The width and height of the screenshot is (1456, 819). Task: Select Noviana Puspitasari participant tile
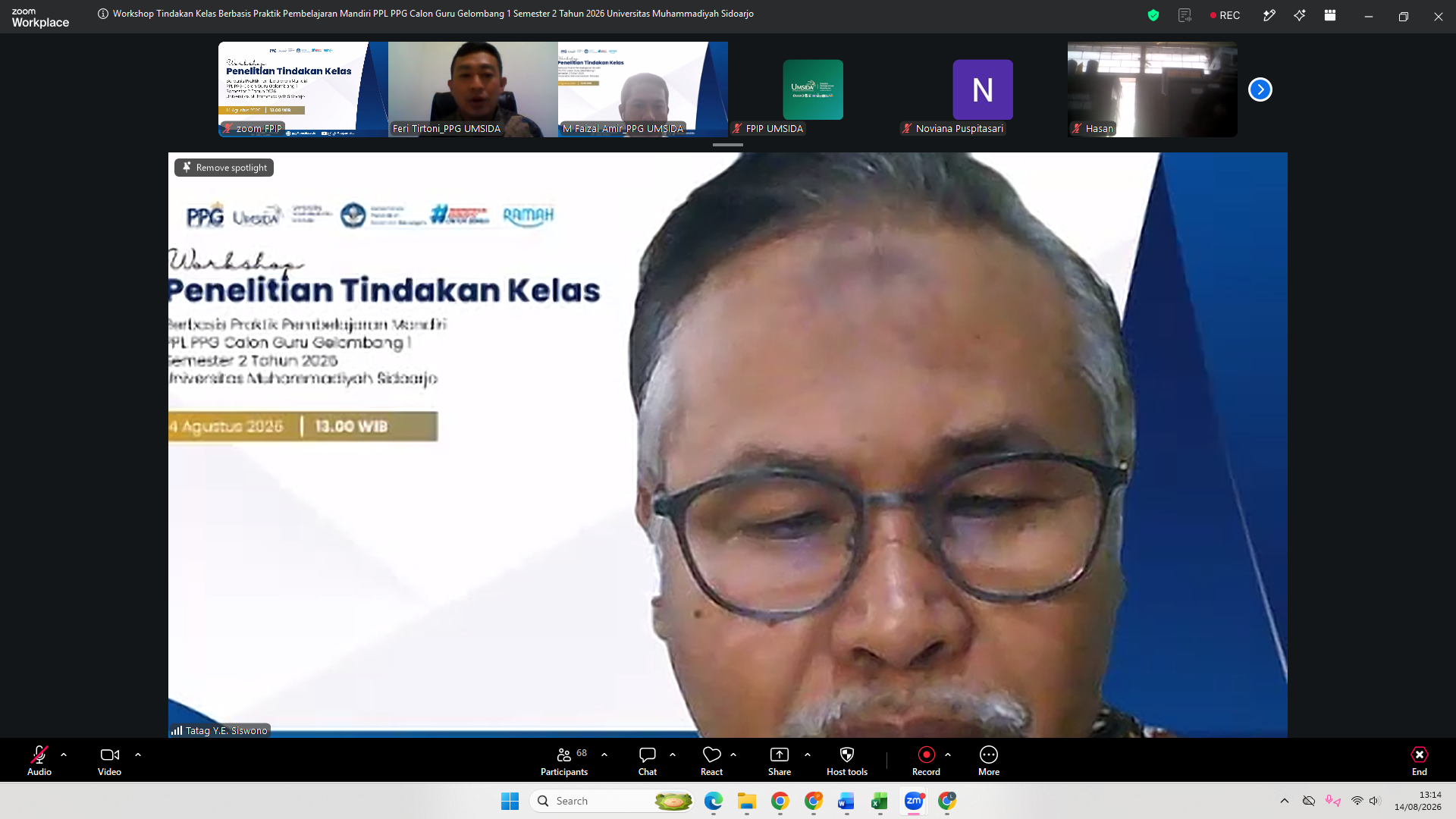[983, 89]
